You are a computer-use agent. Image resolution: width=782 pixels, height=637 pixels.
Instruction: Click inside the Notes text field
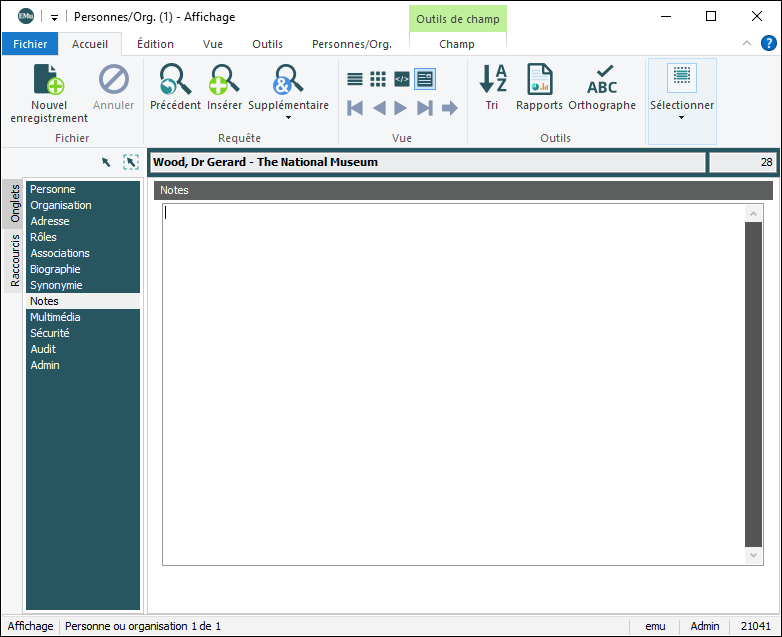click(x=450, y=380)
